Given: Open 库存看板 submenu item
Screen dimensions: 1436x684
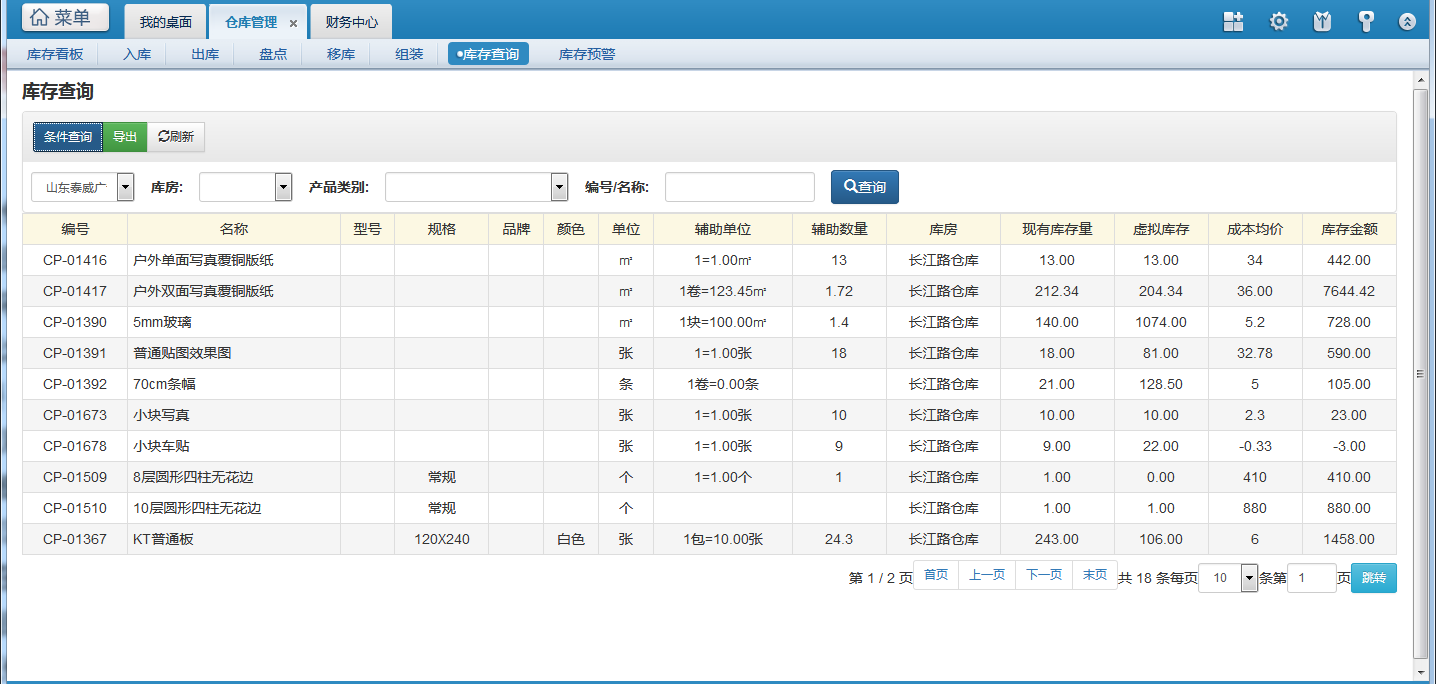Looking at the screenshot, I should [x=55, y=54].
